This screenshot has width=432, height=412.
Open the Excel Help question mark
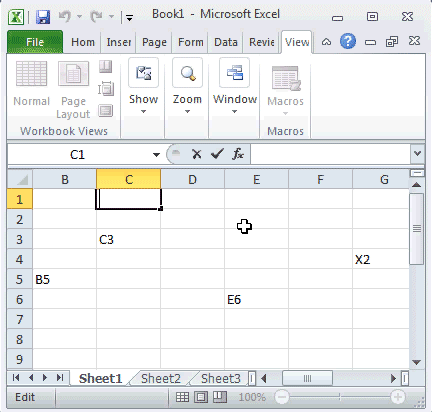(x=348, y=42)
